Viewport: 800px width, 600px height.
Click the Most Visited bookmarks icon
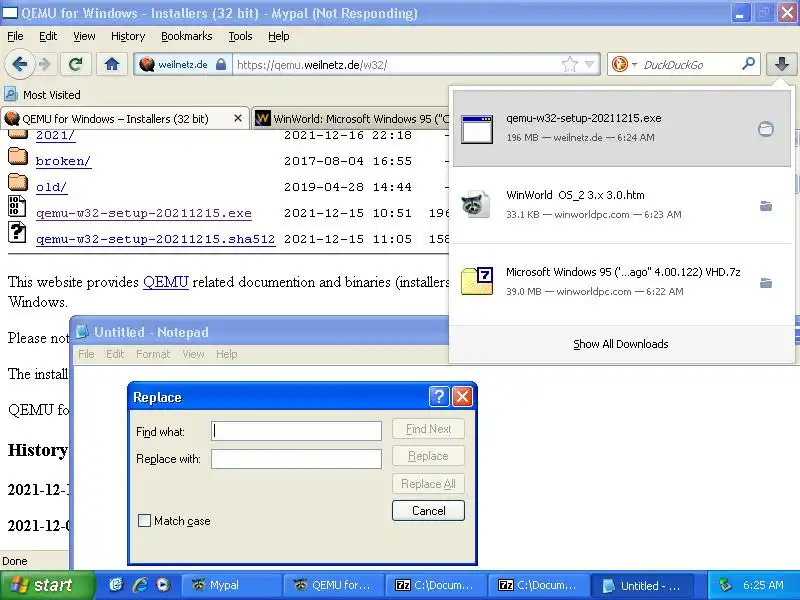11,94
